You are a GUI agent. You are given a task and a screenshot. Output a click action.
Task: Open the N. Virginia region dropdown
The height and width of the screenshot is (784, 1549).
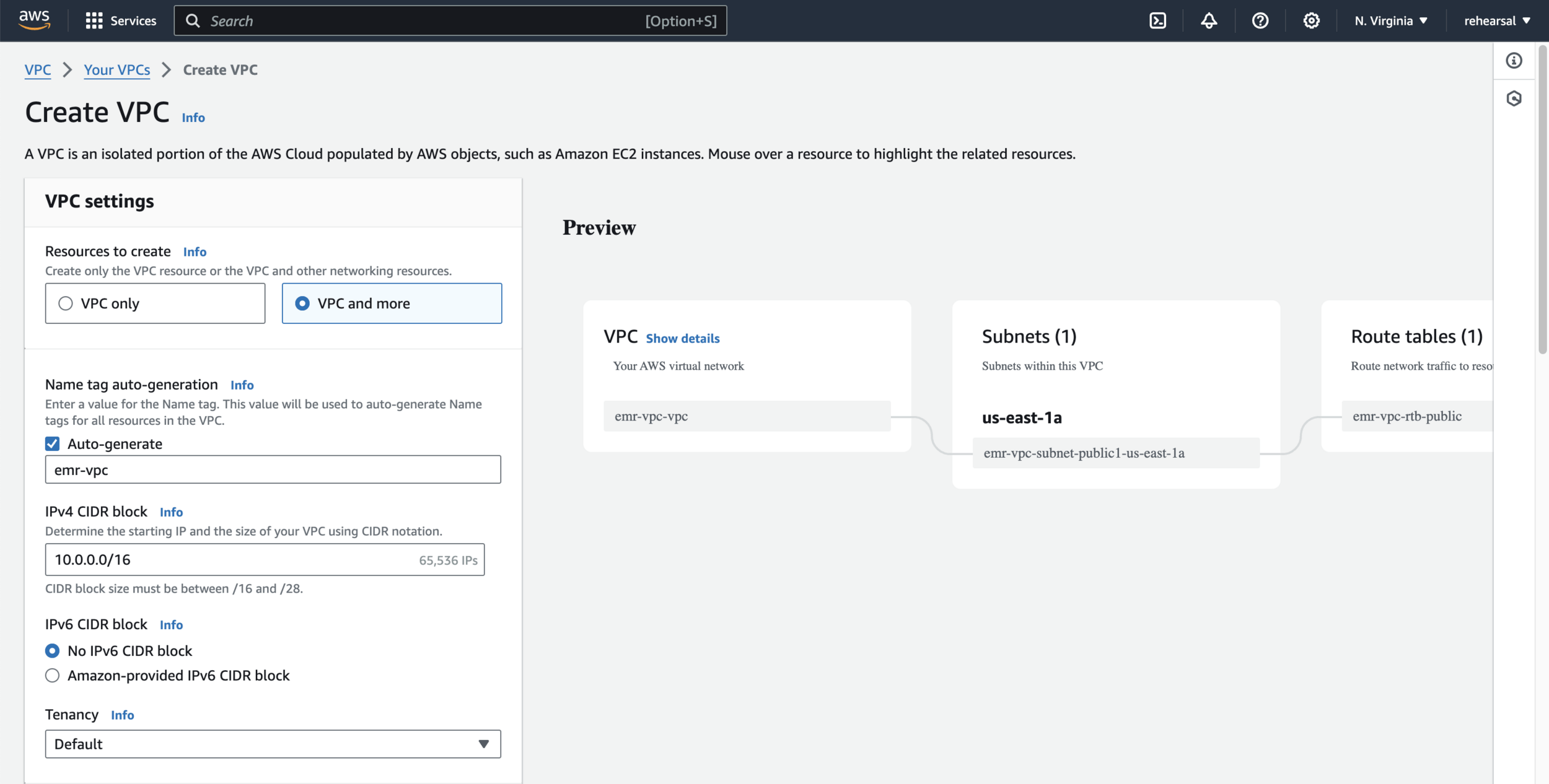(x=1390, y=21)
